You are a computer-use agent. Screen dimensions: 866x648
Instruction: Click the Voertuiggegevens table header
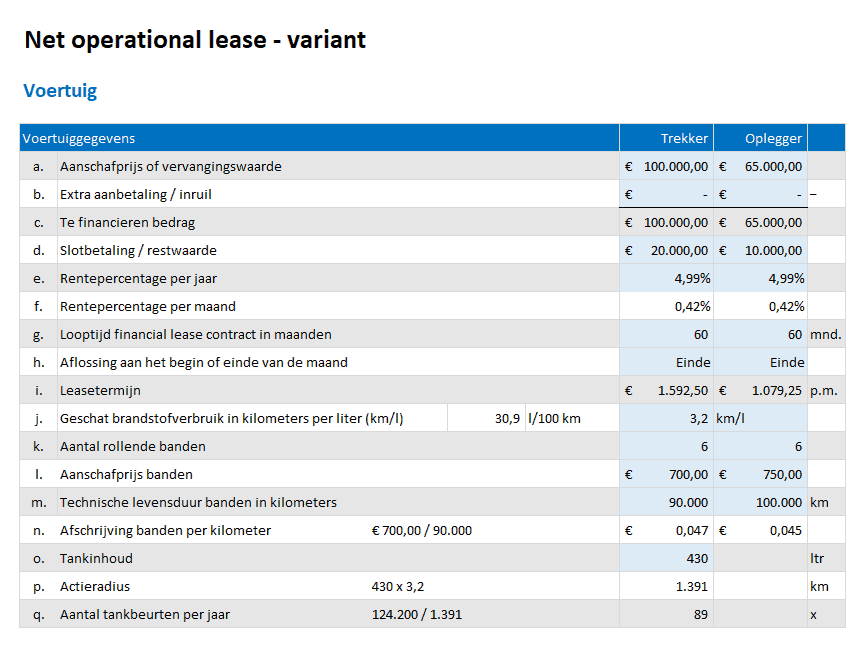[79, 138]
